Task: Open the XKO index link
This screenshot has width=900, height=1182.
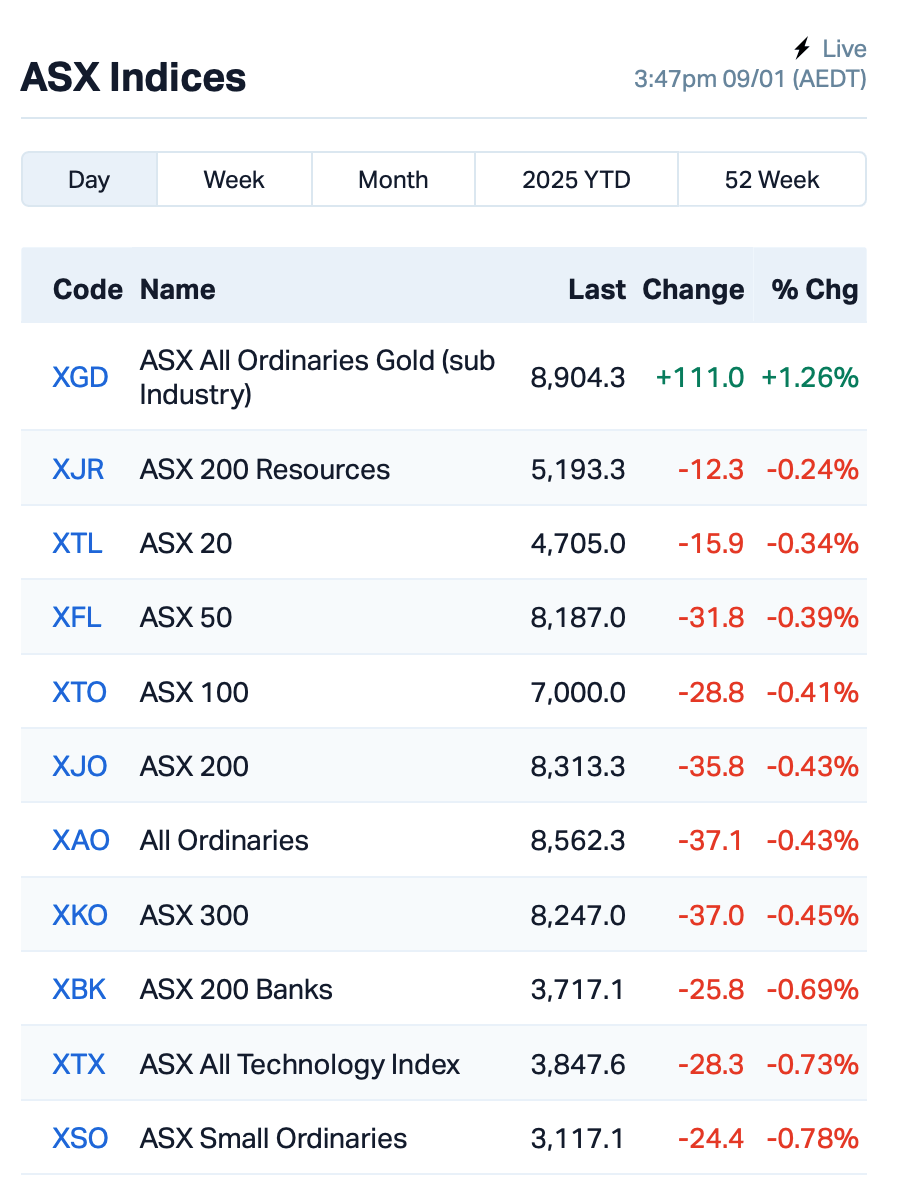Action: [80, 915]
